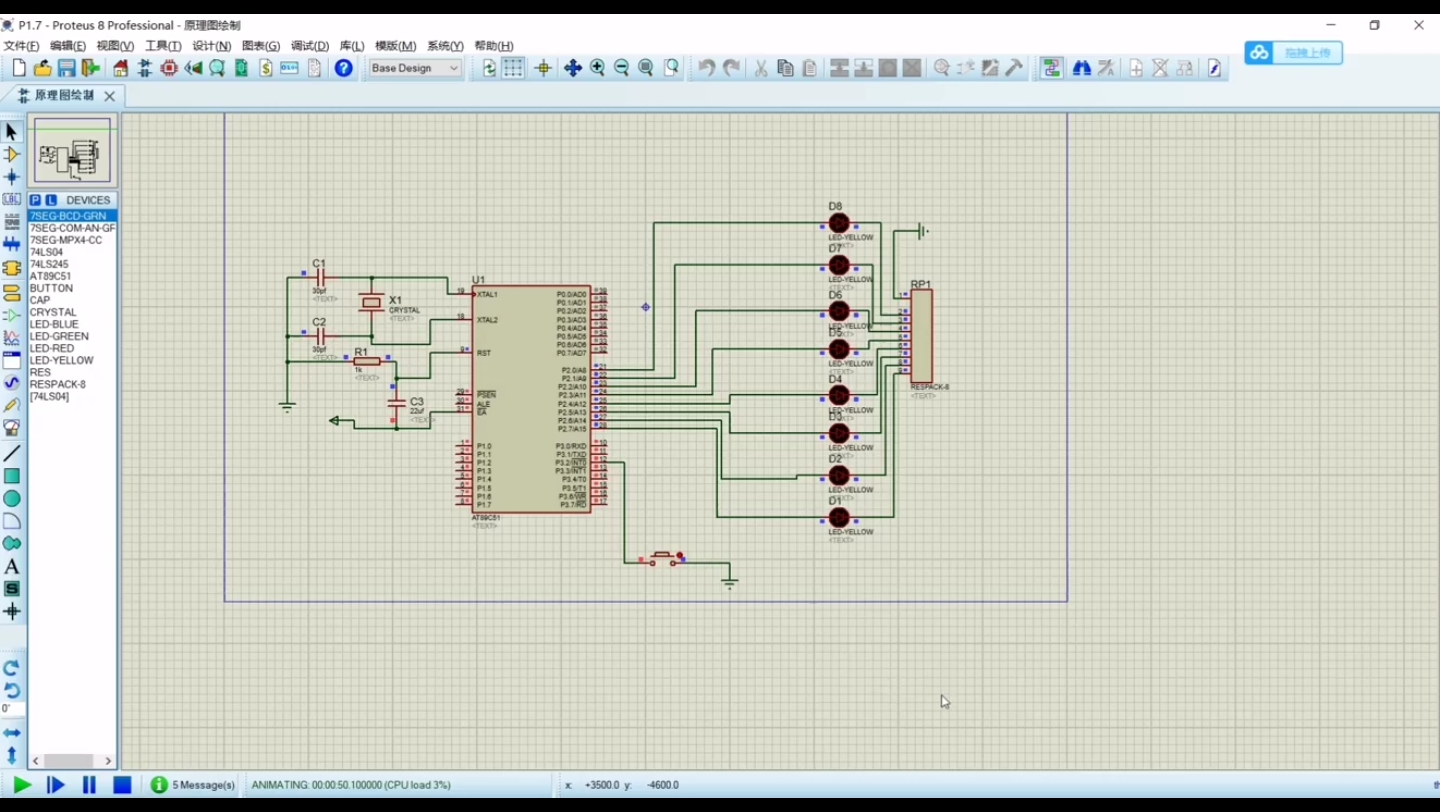Click the schematic overview thumbnail
1440x812 pixels.
(72, 151)
